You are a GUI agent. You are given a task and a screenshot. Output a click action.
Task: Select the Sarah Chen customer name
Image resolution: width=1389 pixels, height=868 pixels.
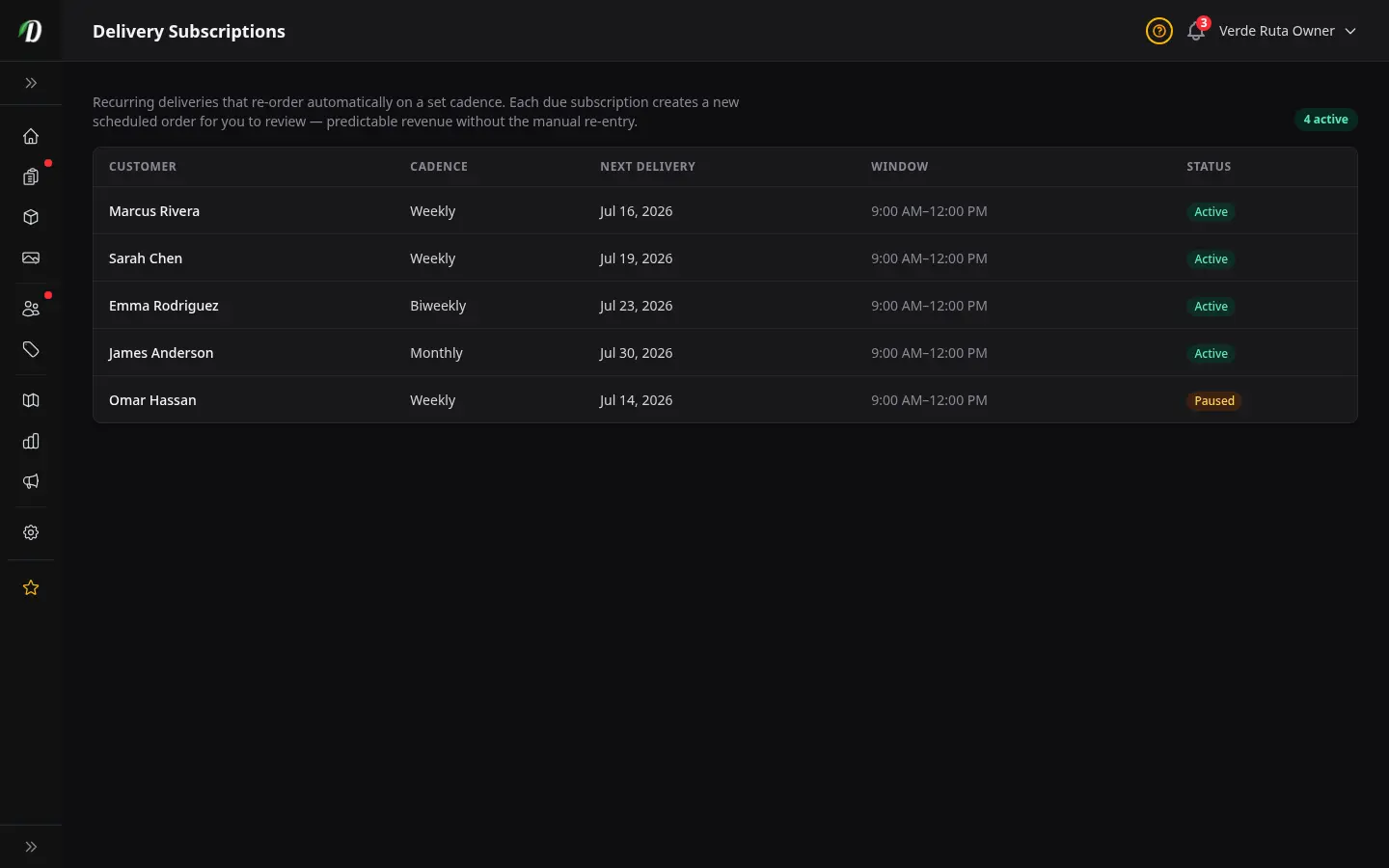[146, 258]
